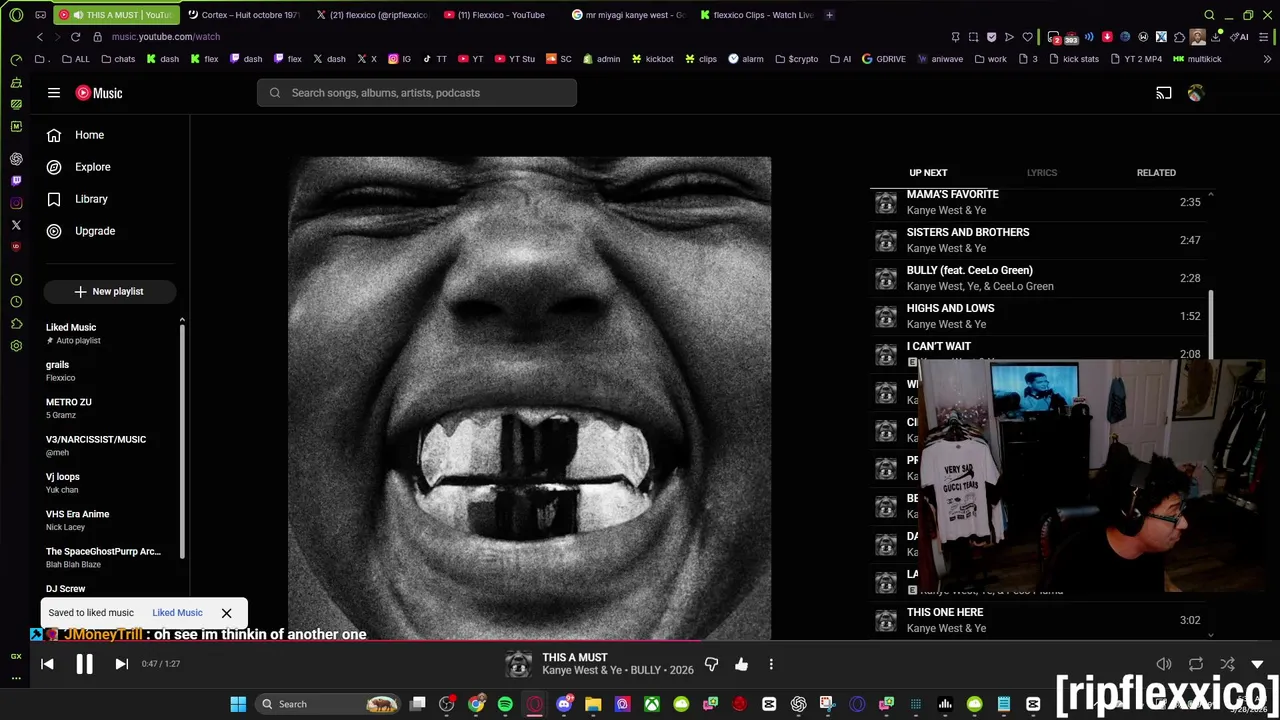Open a new browser tab
1280x720 pixels.
(x=829, y=15)
